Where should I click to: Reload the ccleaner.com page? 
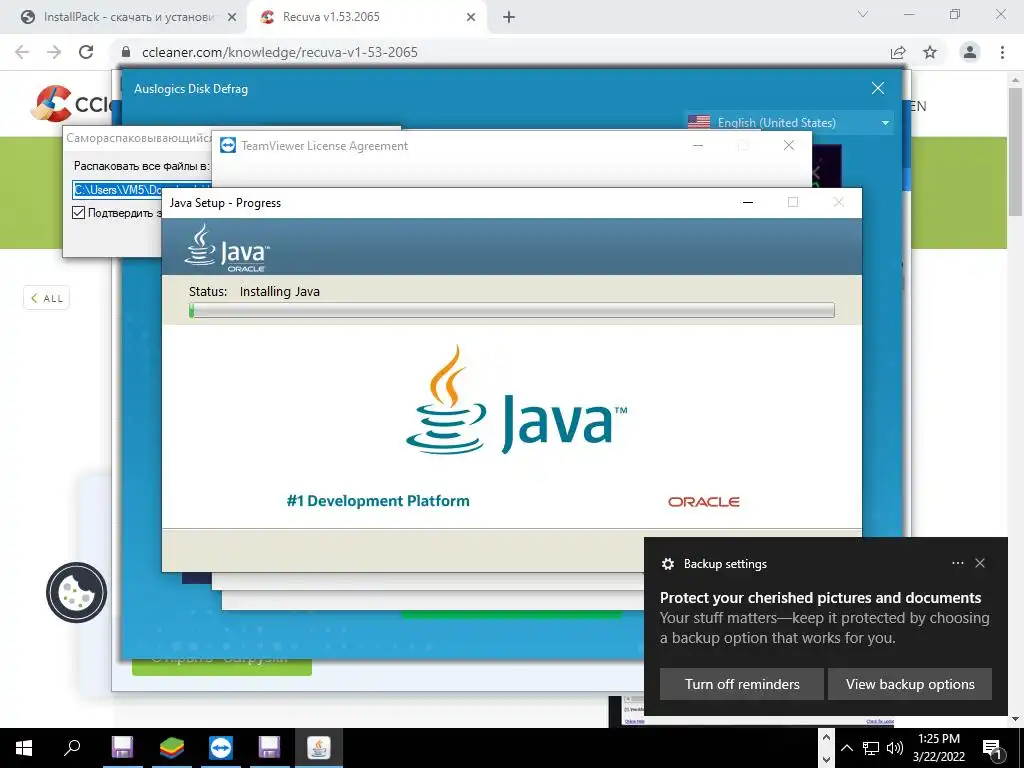click(86, 52)
